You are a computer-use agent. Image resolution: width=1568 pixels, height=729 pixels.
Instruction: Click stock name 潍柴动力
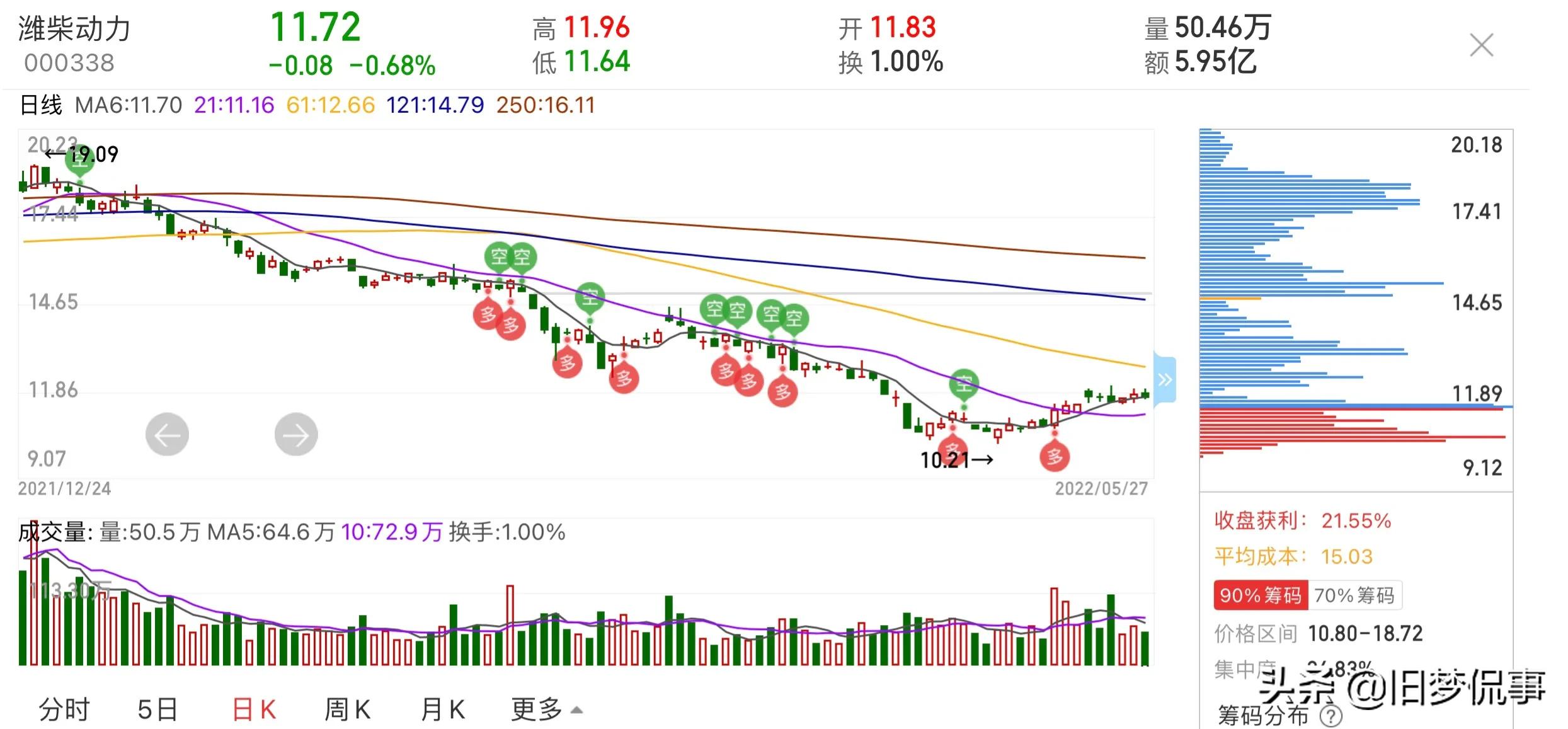click(74, 29)
